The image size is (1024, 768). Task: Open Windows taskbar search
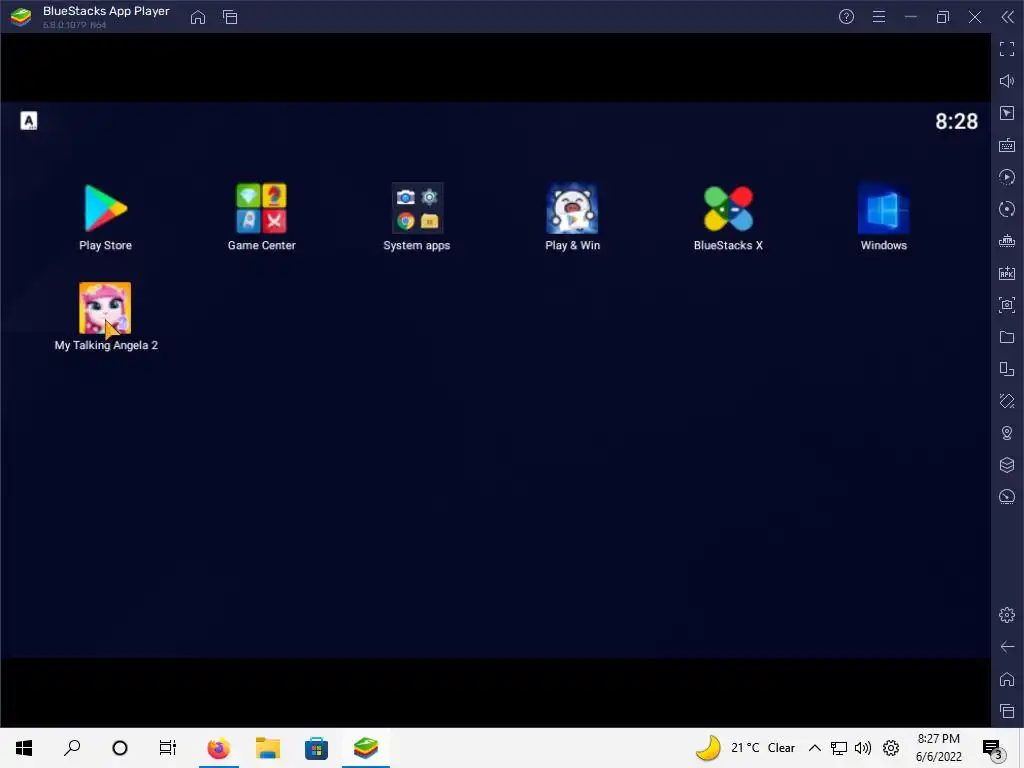(x=72, y=748)
